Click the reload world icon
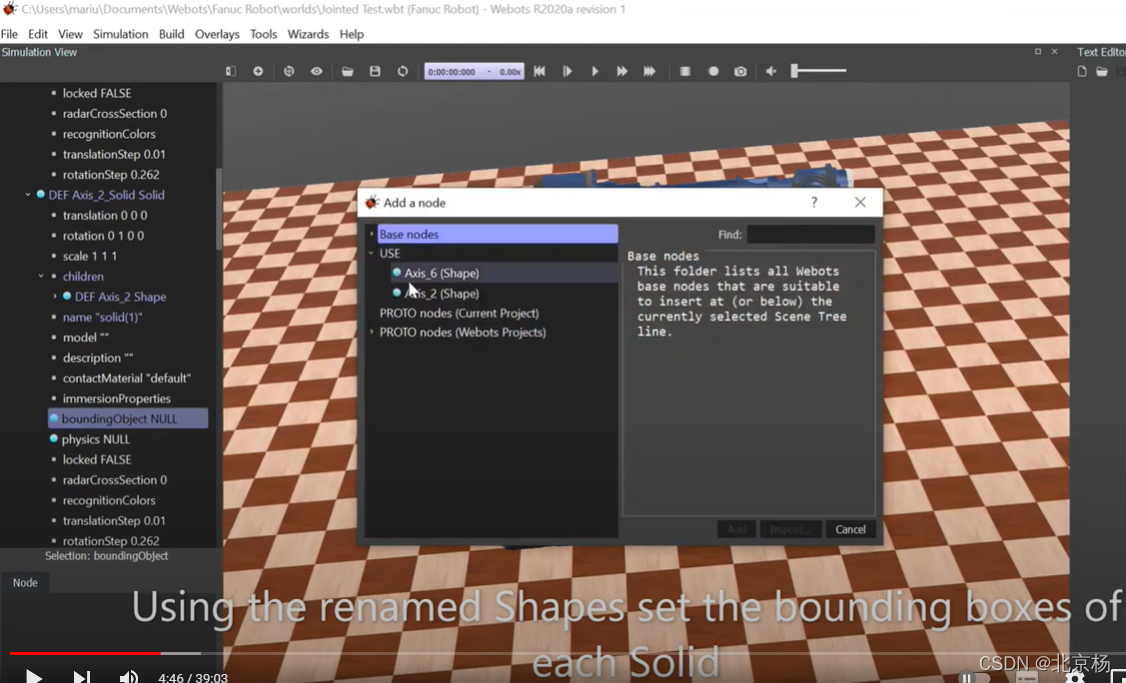This screenshot has height=683, width=1126. (x=403, y=71)
